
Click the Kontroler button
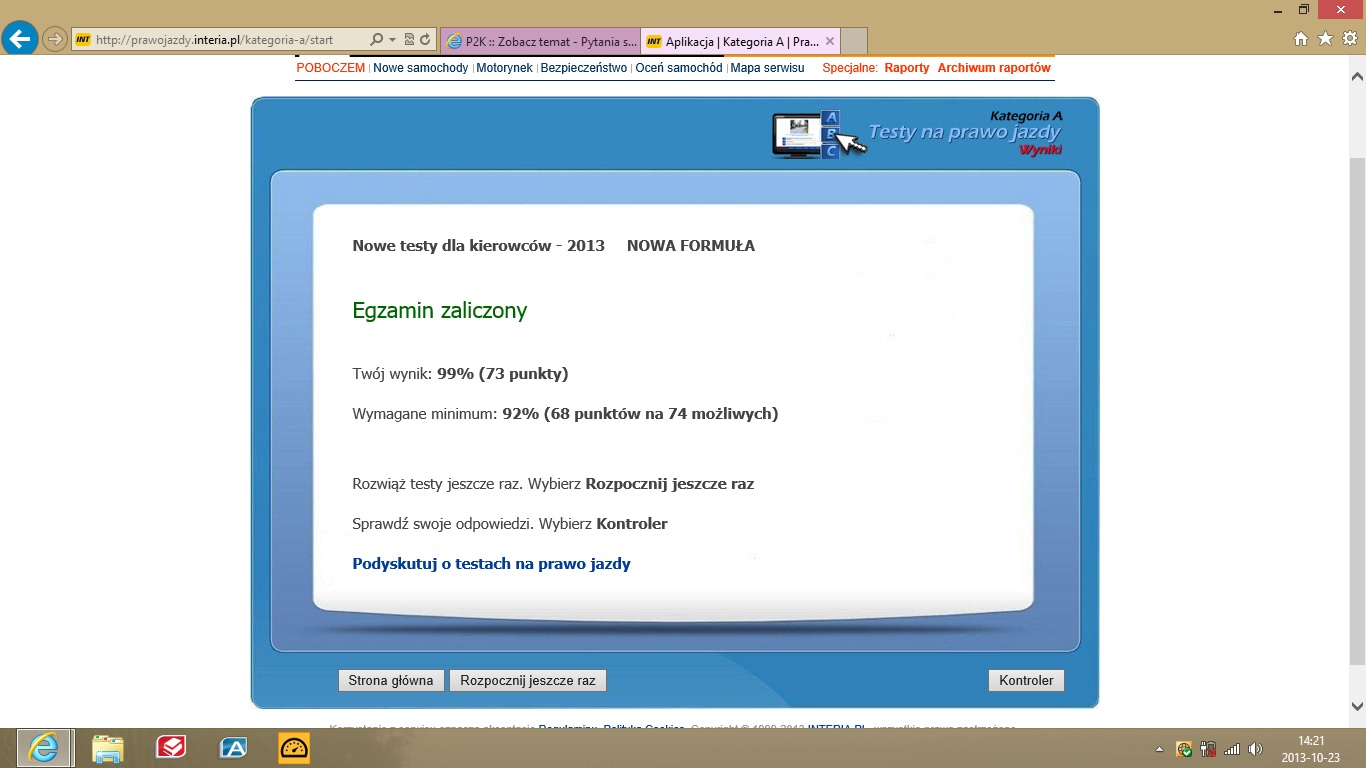pos(1026,681)
